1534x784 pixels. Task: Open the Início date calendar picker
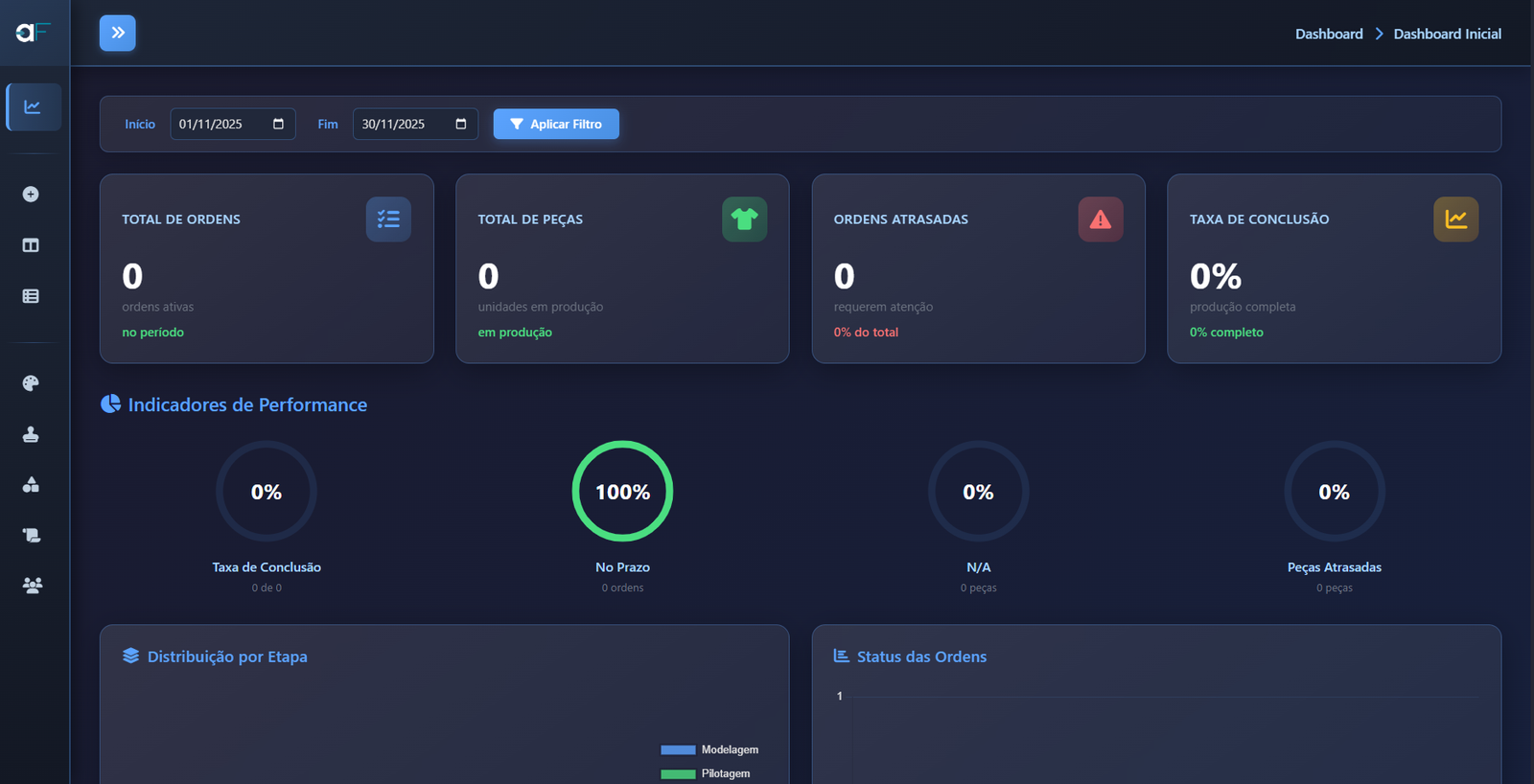pos(278,125)
